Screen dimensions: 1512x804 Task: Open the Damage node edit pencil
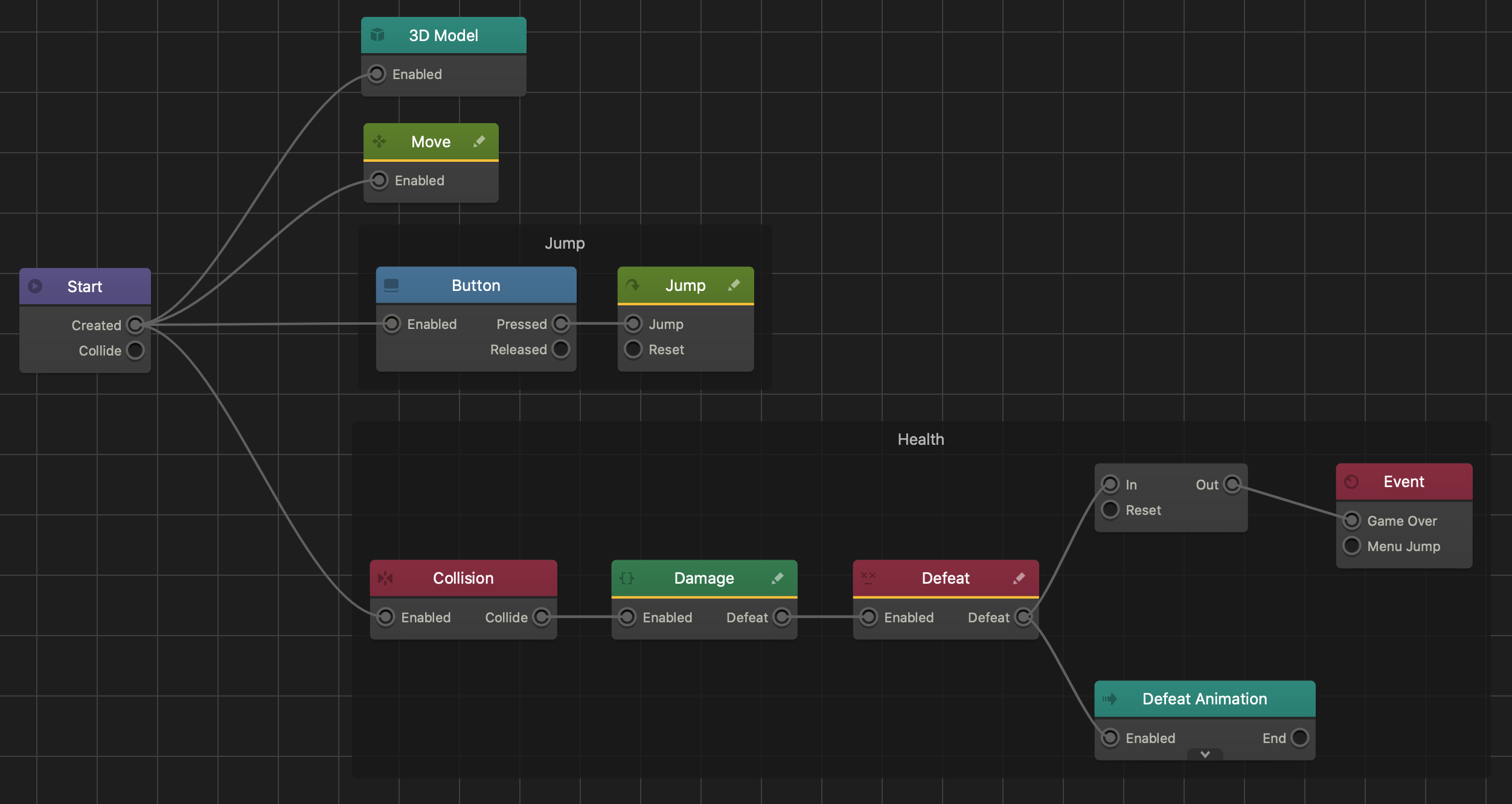point(777,578)
